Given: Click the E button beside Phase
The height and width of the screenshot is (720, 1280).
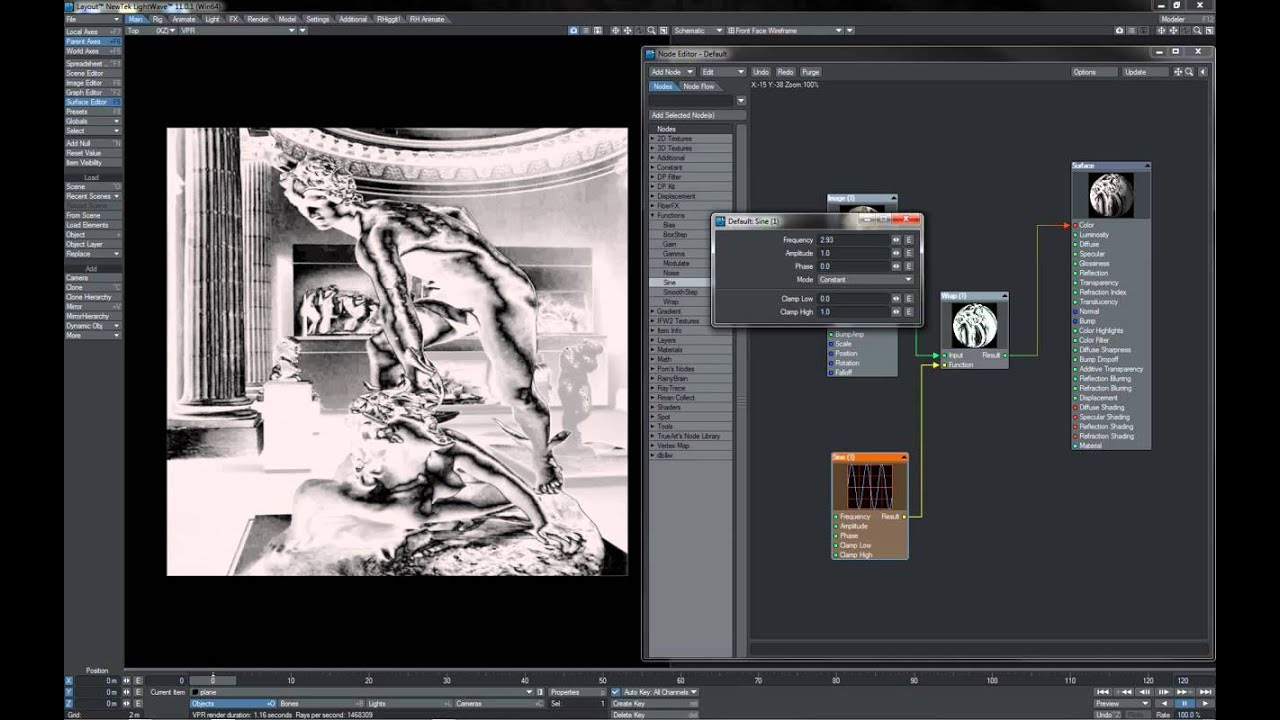Looking at the screenshot, I should point(909,266).
